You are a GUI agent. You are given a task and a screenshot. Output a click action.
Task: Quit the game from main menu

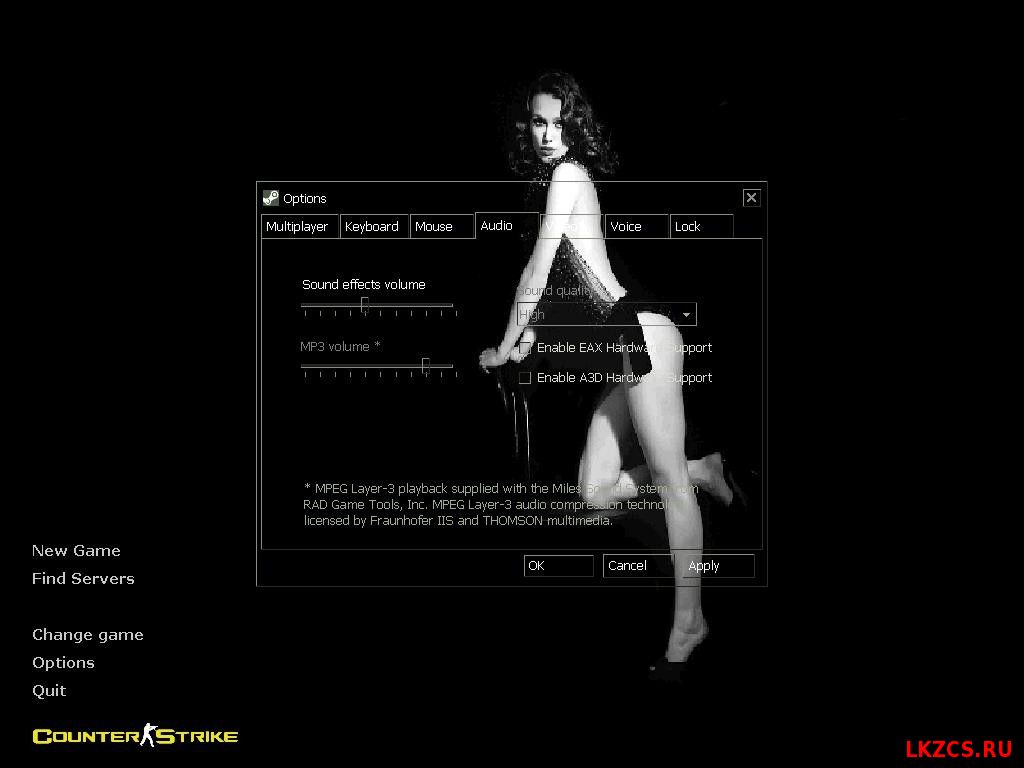click(x=49, y=691)
